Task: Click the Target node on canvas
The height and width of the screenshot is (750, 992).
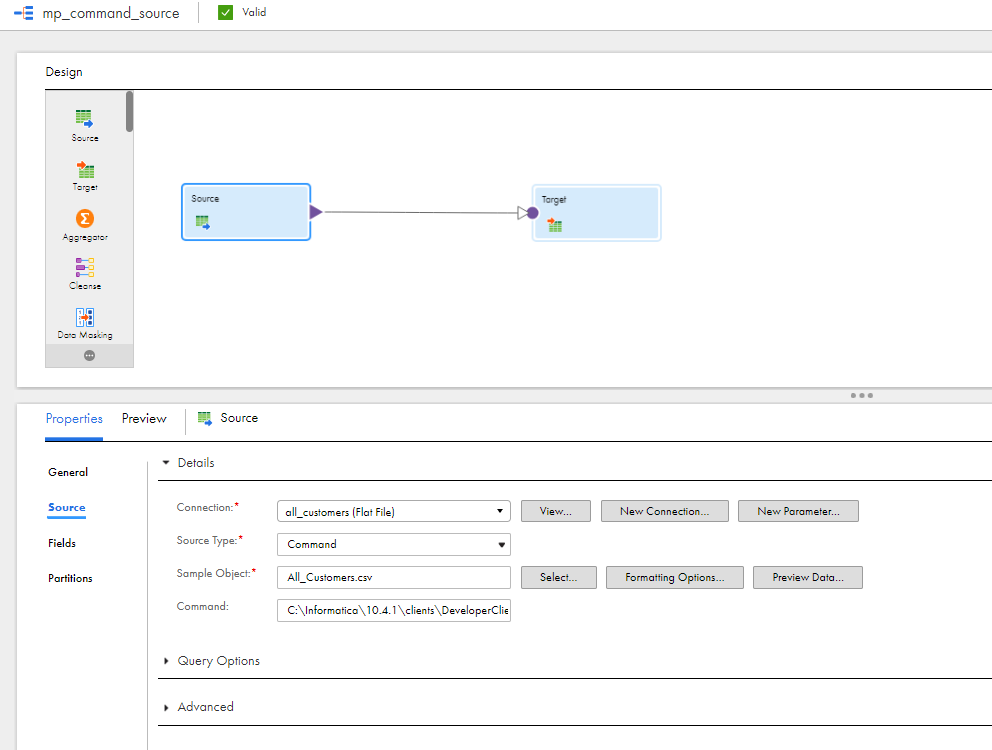Action: tap(597, 213)
